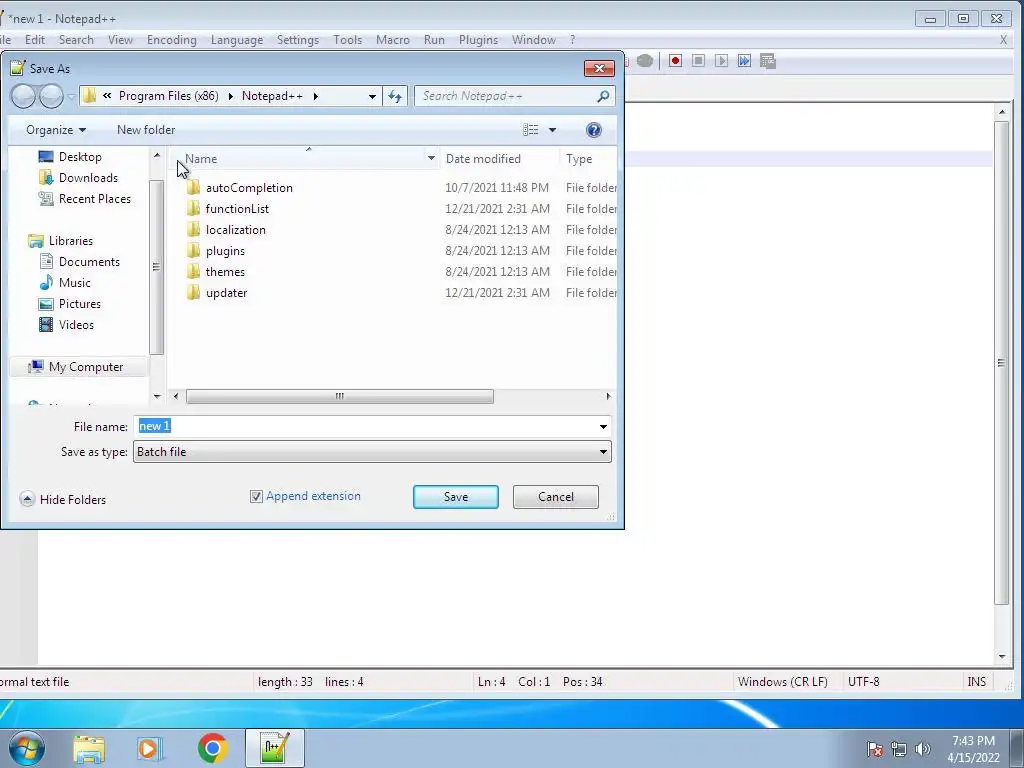
Task: Open the Tools menu
Action: [347, 40]
